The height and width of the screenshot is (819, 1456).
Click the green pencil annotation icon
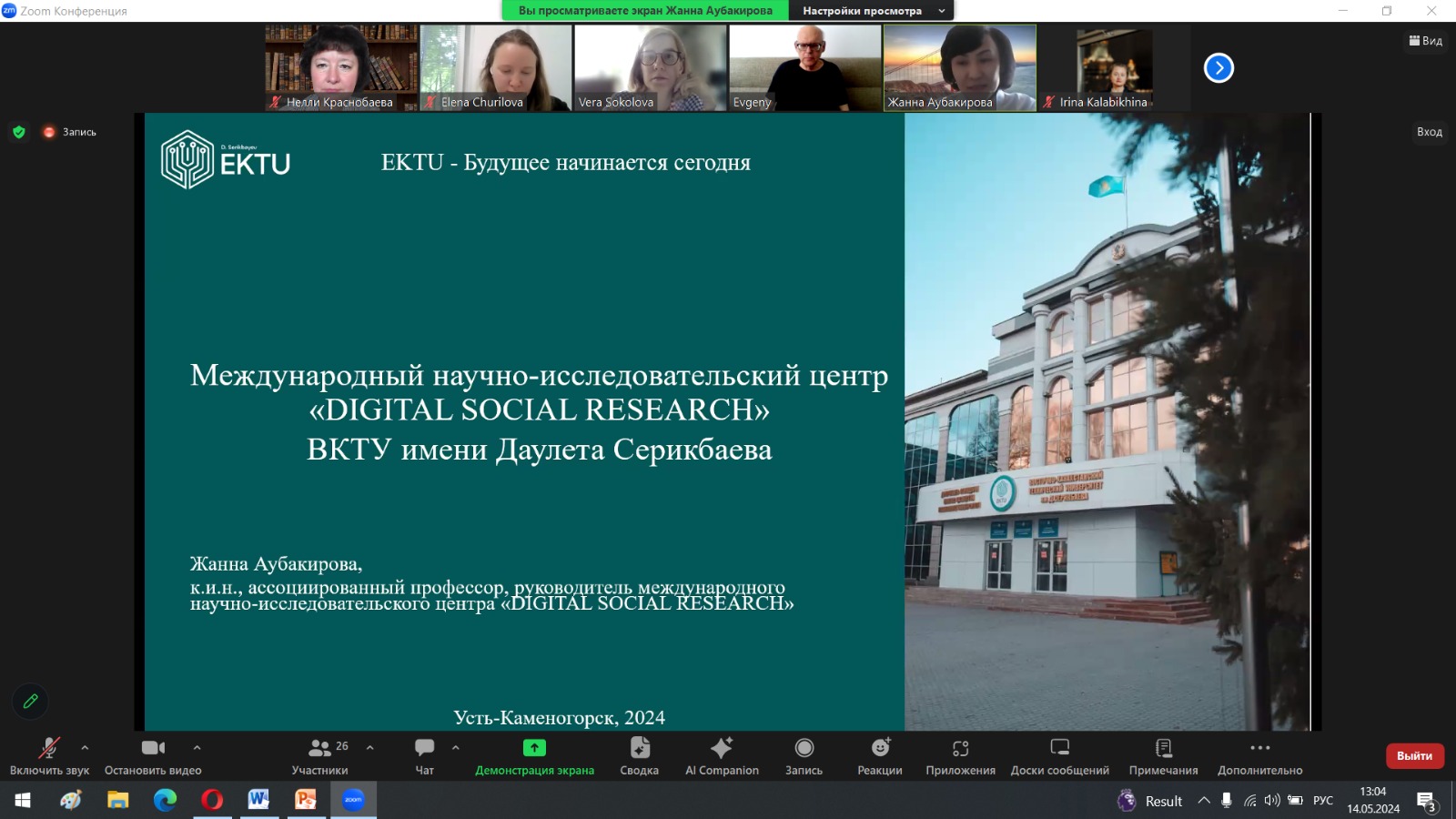point(30,701)
